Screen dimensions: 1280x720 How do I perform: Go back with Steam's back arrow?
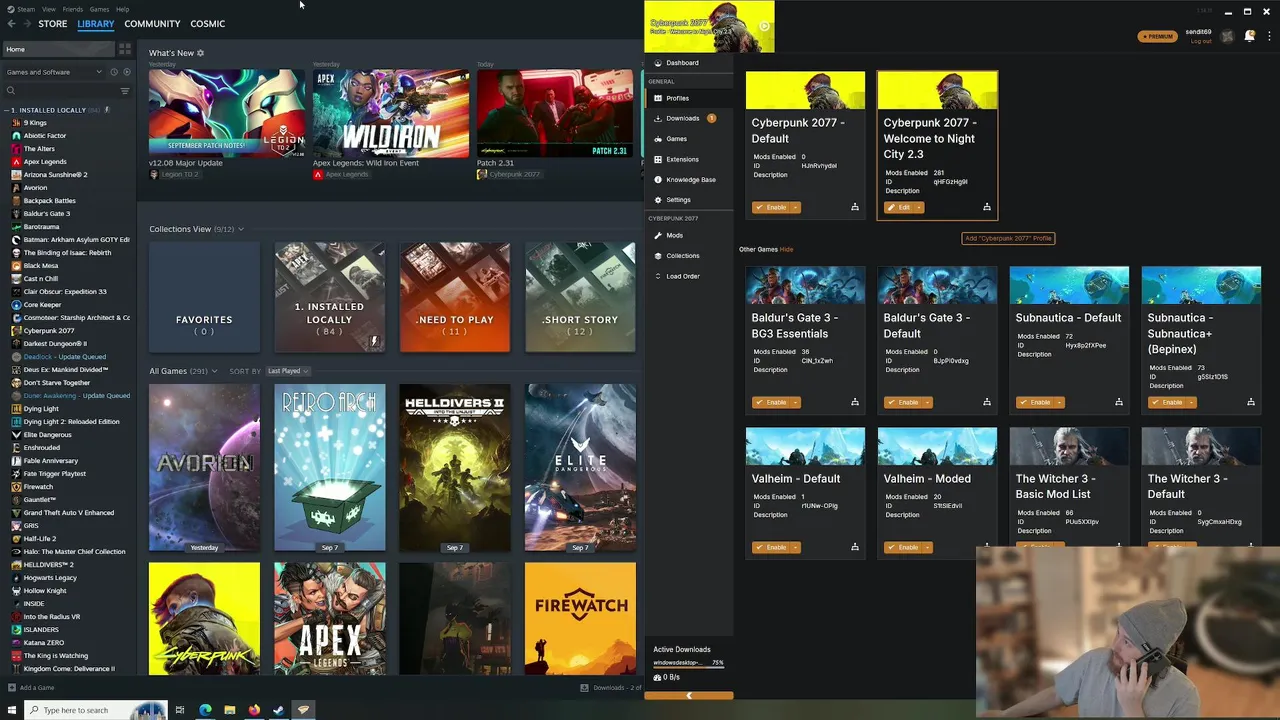[12, 24]
